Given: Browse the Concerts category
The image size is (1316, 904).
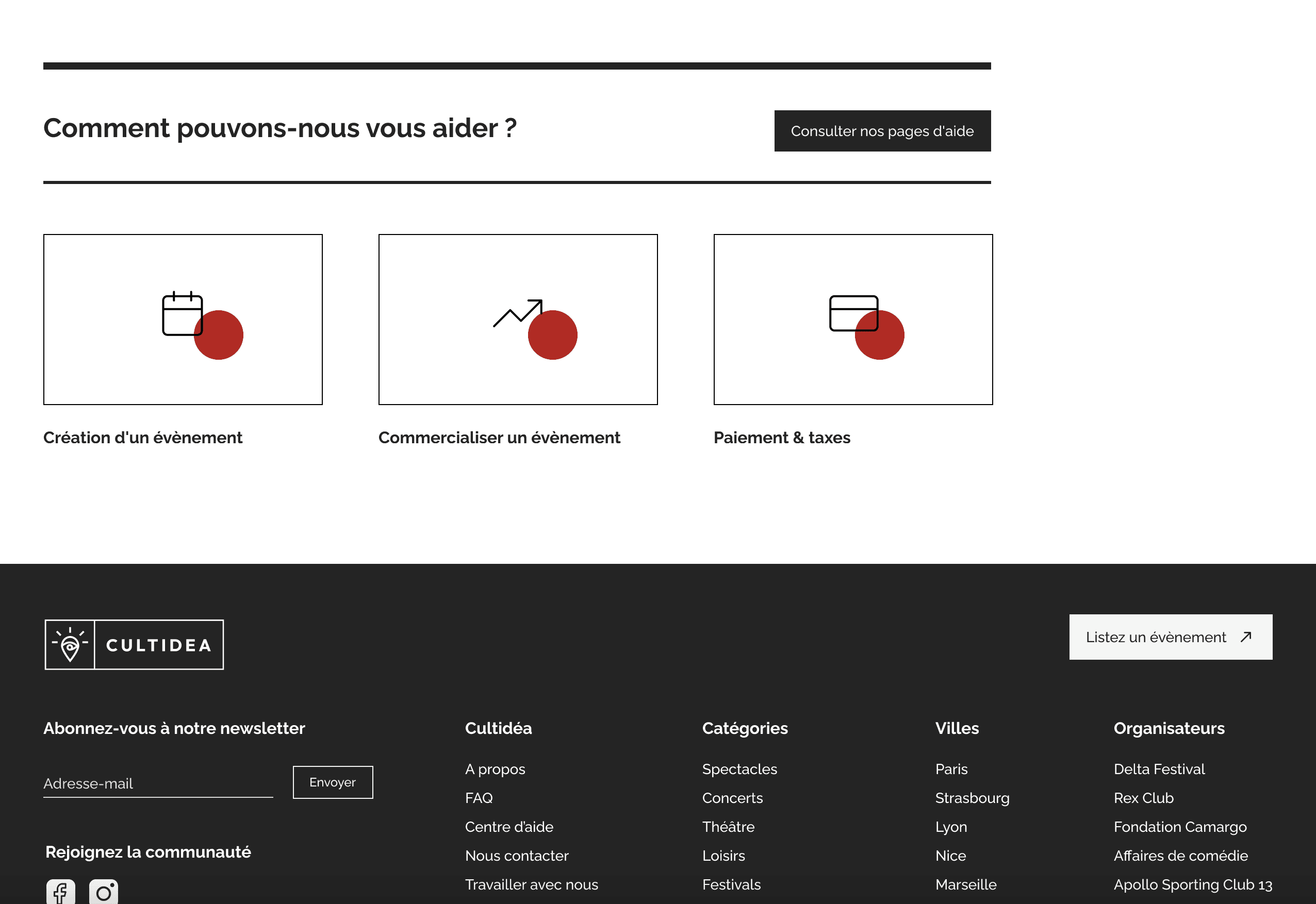Looking at the screenshot, I should pyautogui.click(x=732, y=798).
